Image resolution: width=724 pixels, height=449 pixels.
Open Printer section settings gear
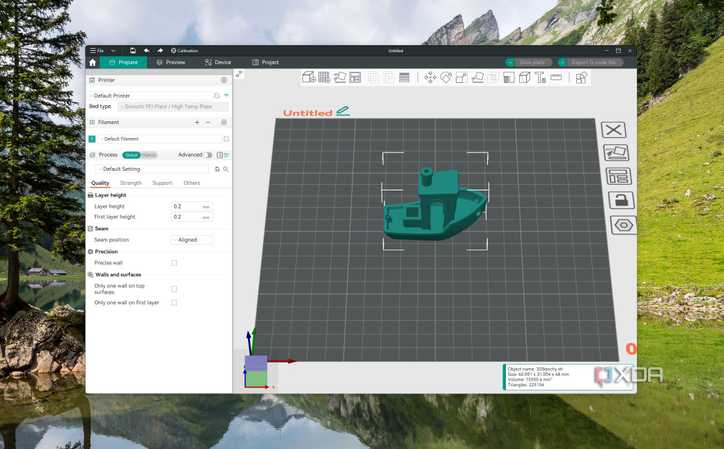(224, 80)
